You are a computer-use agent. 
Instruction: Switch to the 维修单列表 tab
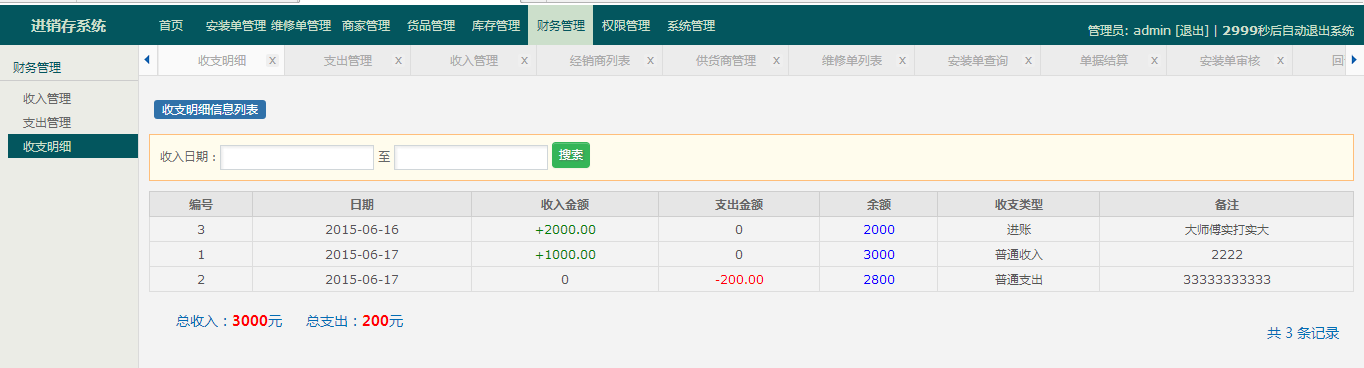(852, 61)
